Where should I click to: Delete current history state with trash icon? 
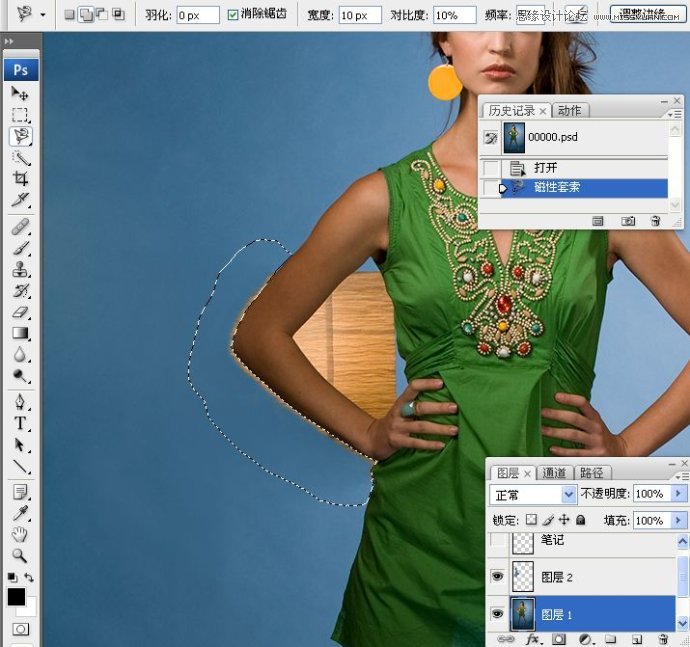tap(656, 221)
